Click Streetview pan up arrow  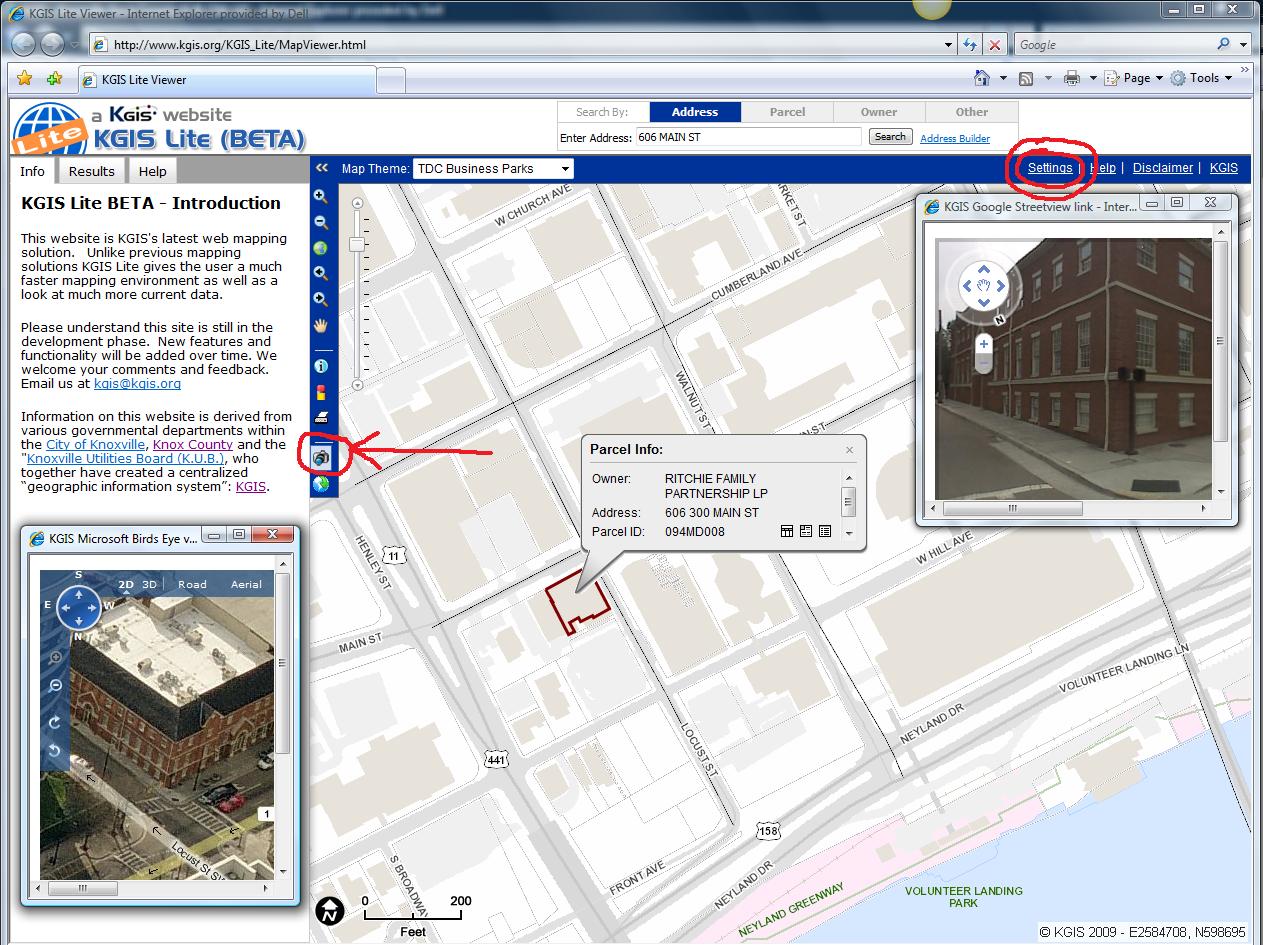(x=984, y=269)
